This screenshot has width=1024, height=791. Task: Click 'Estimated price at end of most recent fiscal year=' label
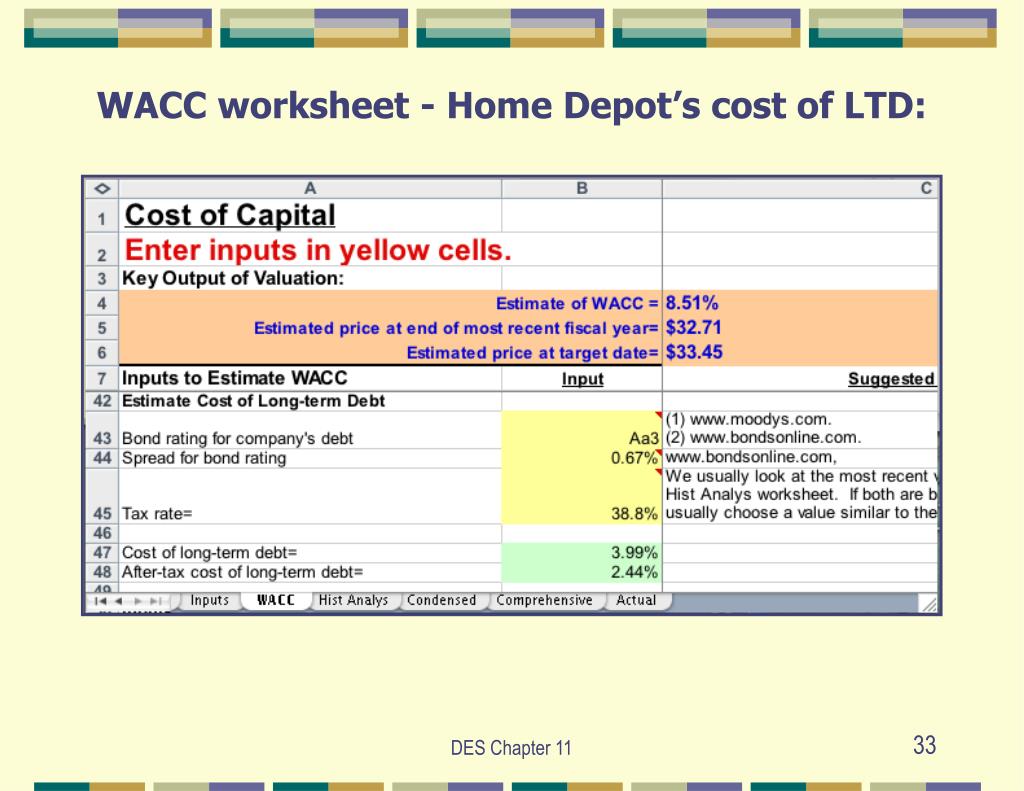[x=456, y=328]
